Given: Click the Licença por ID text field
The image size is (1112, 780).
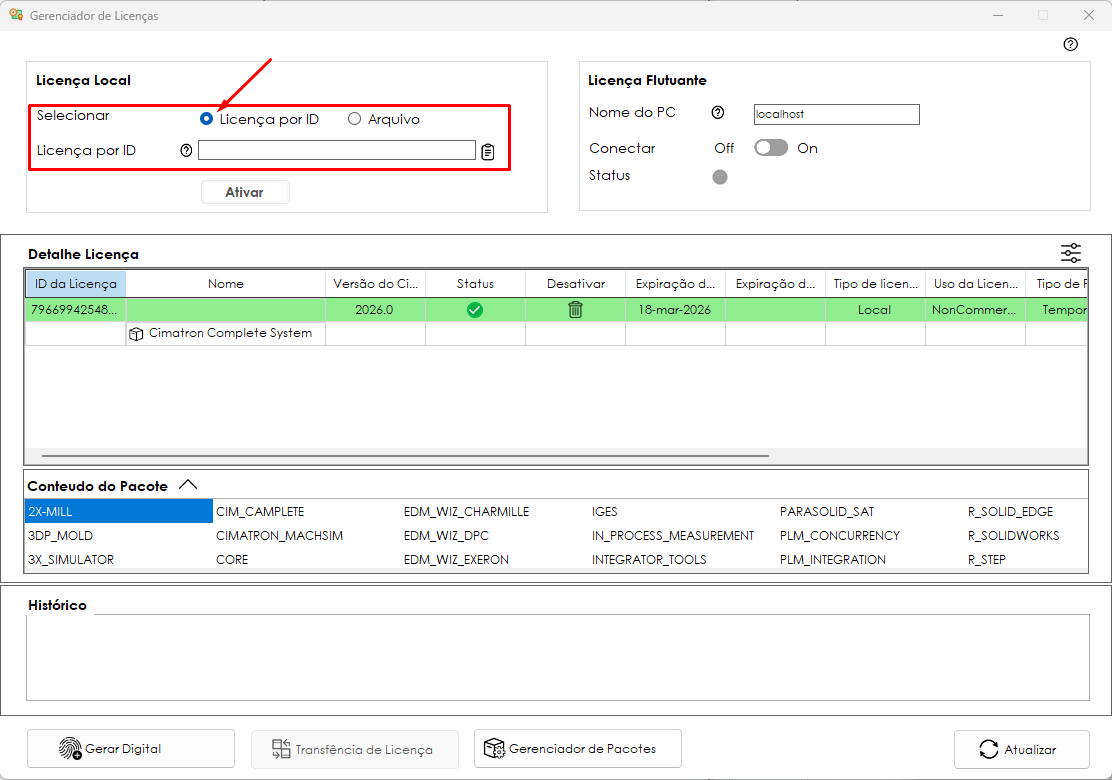Looking at the screenshot, I should tap(336, 150).
